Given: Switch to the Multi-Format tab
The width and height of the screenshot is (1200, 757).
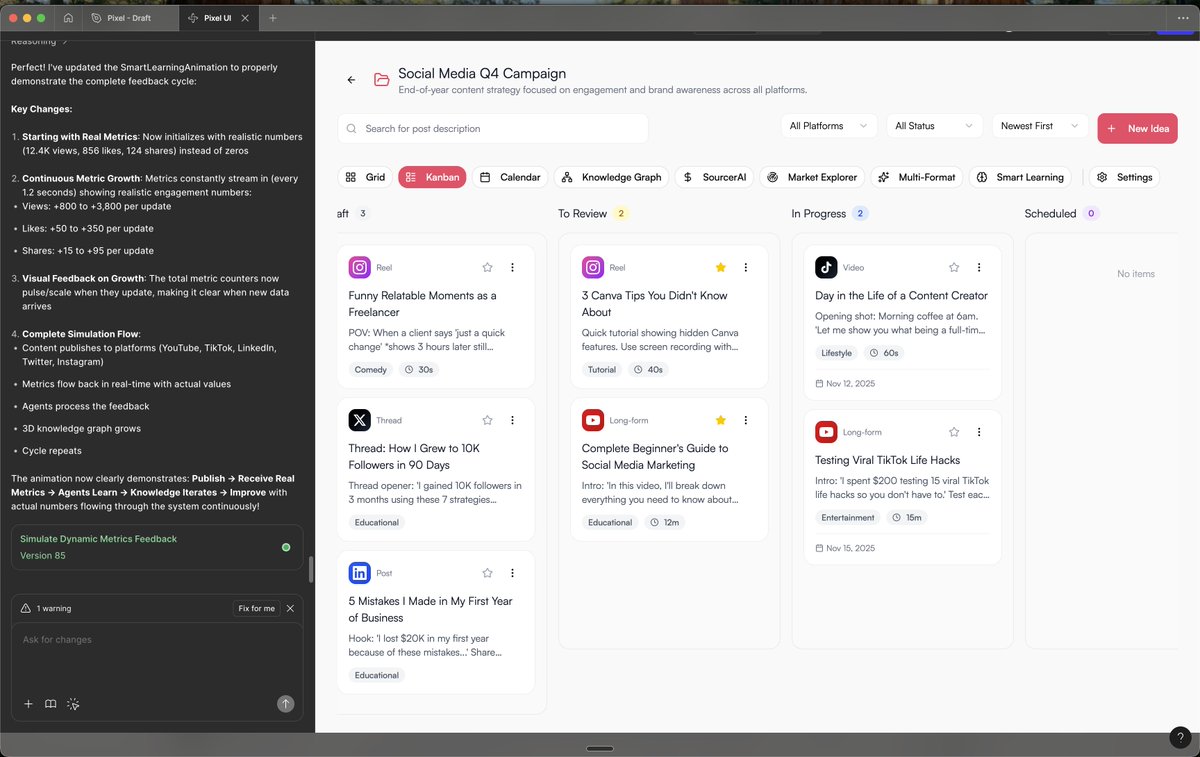Looking at the screenshot, I should click(x=916, y=177).
